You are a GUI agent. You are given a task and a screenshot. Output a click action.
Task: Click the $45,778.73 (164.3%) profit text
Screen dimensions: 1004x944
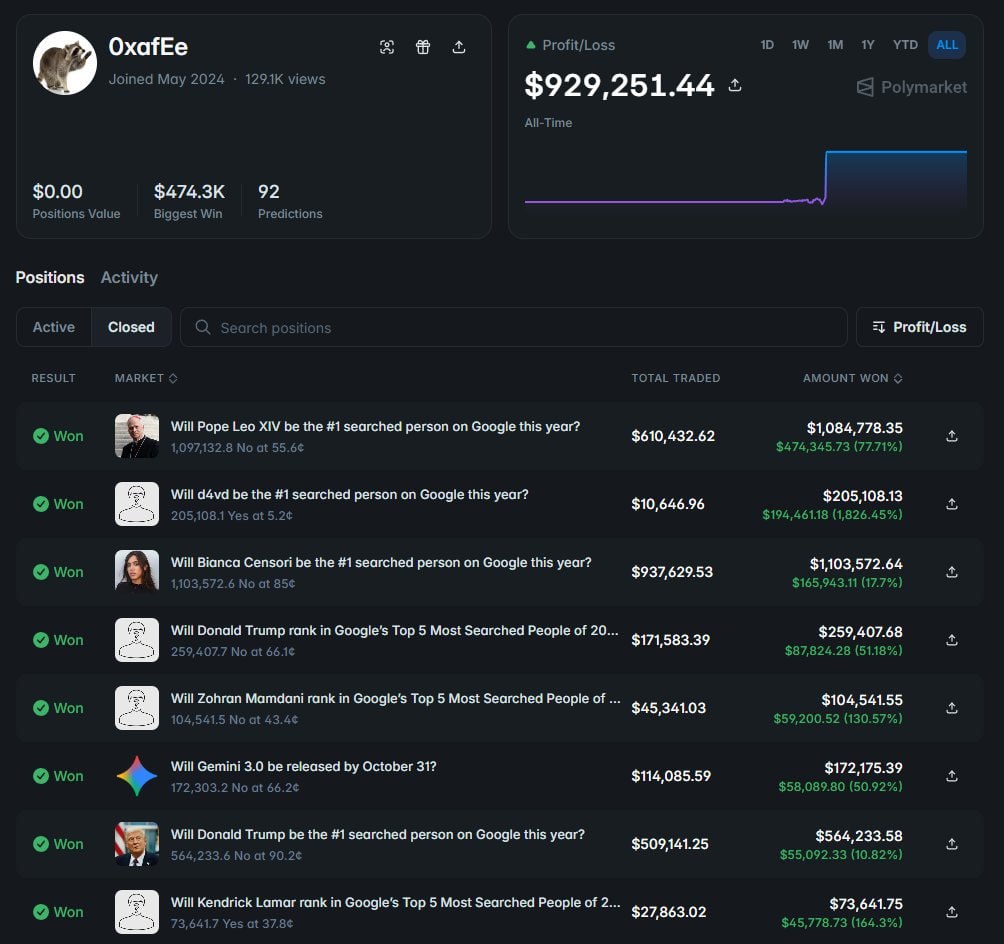click(x=841, y=922)
